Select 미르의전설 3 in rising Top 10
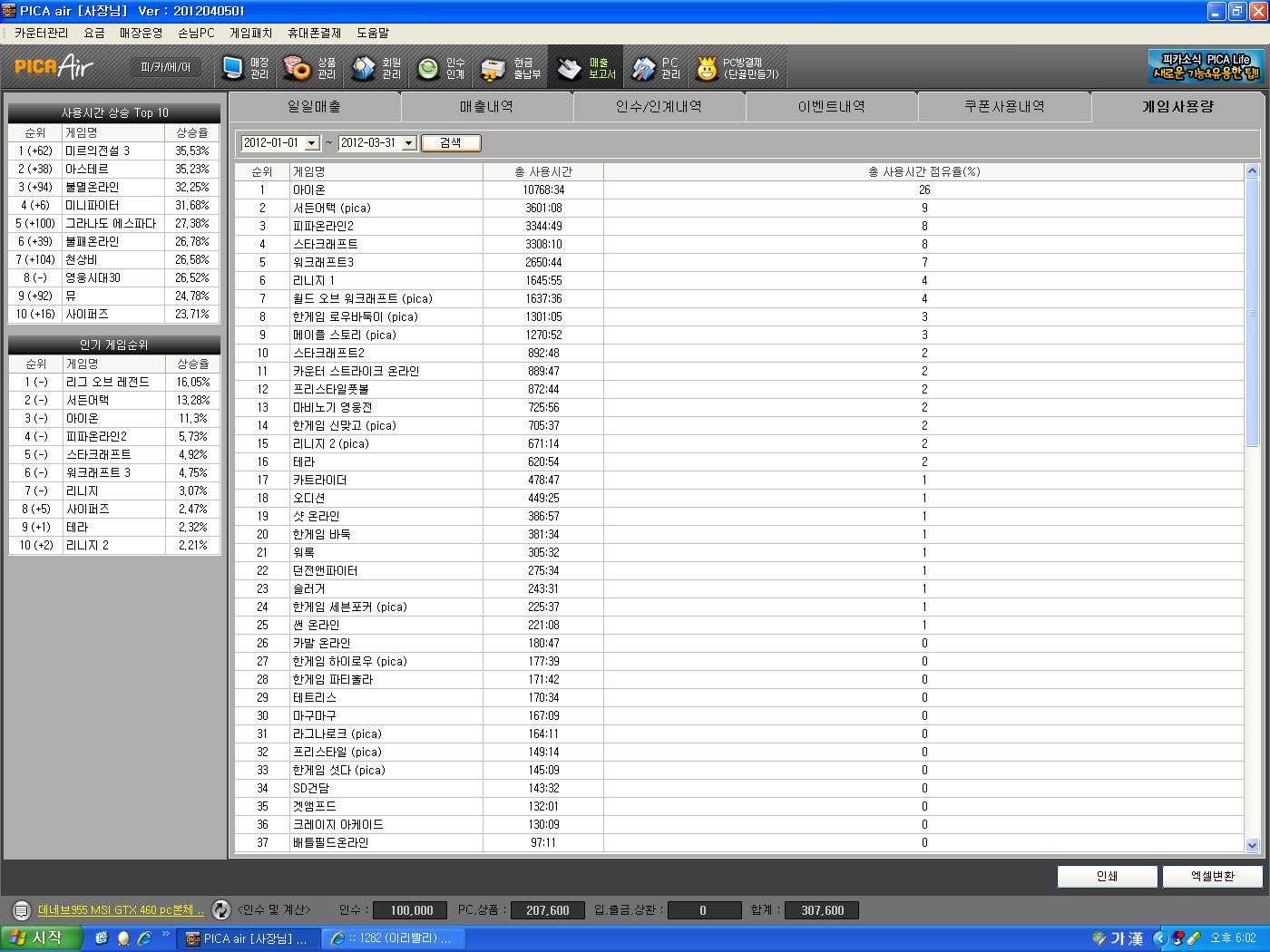This screenshot has height=952, width=1270. (x=114, y=151)
